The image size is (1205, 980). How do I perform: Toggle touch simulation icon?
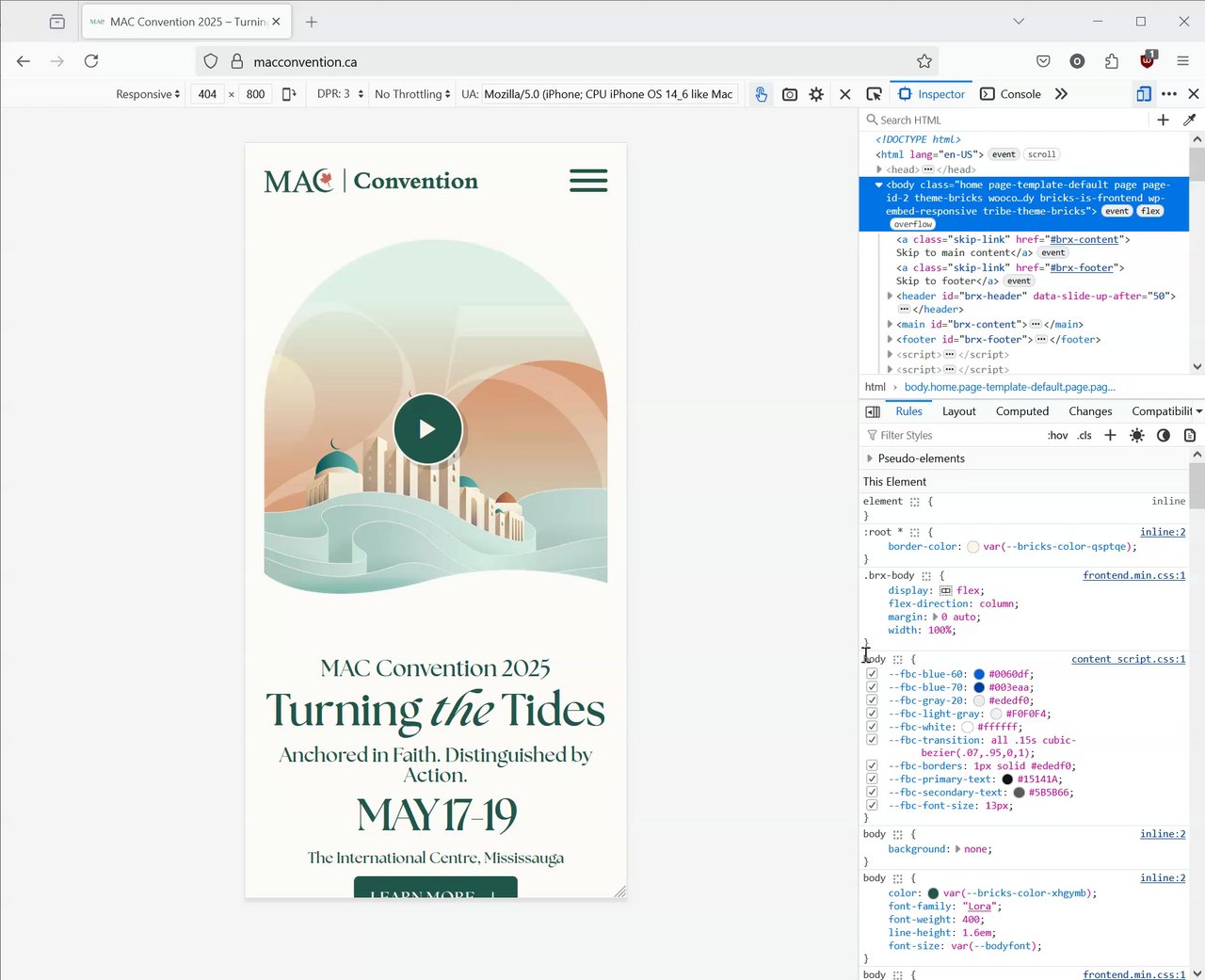[x=761, y=94]
